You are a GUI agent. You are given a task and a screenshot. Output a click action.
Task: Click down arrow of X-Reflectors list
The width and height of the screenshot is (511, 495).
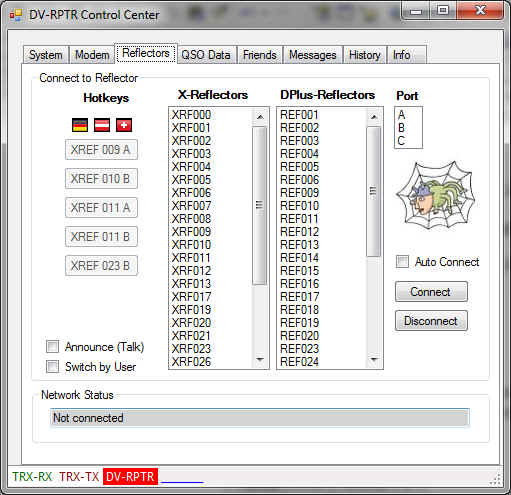click(260, 360)
